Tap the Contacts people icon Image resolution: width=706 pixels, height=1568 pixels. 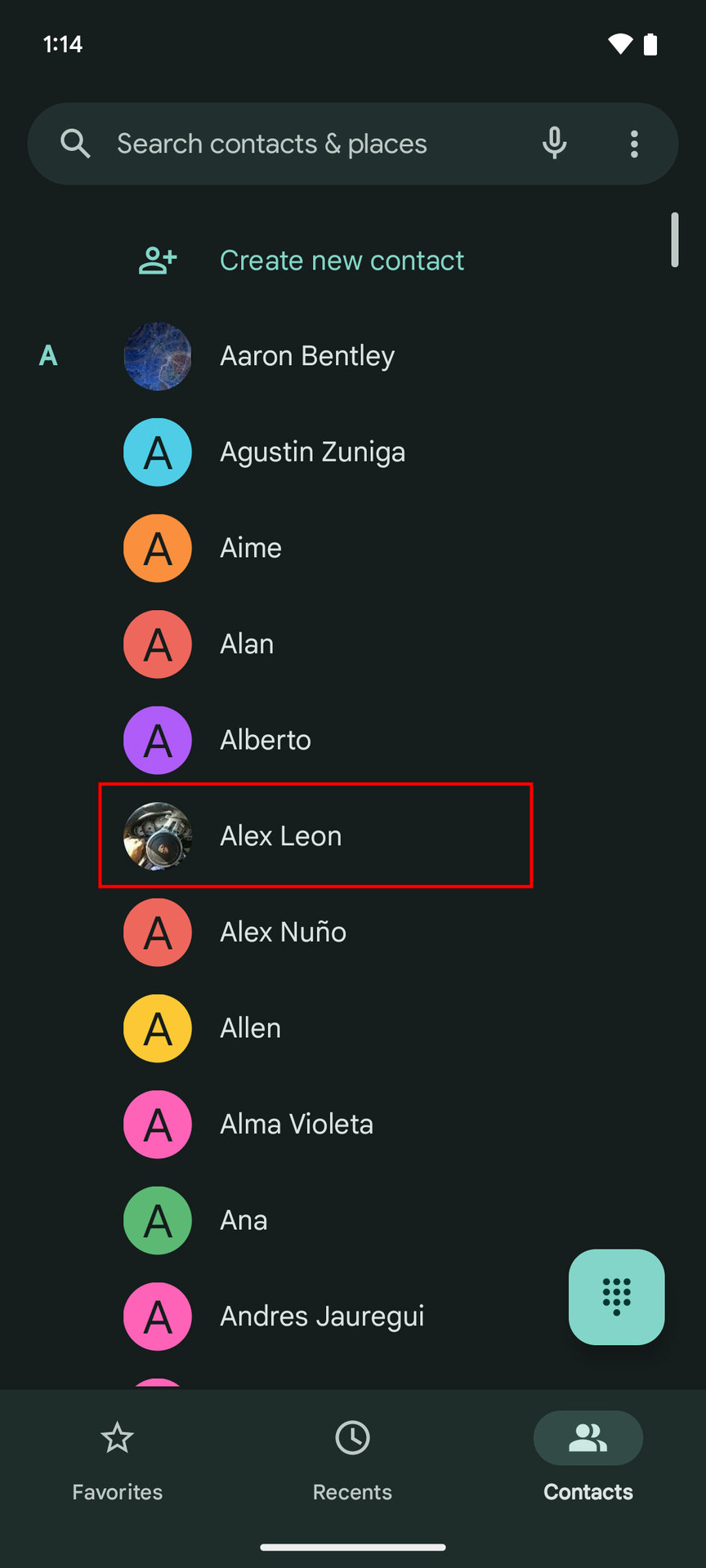(588, 1438)
